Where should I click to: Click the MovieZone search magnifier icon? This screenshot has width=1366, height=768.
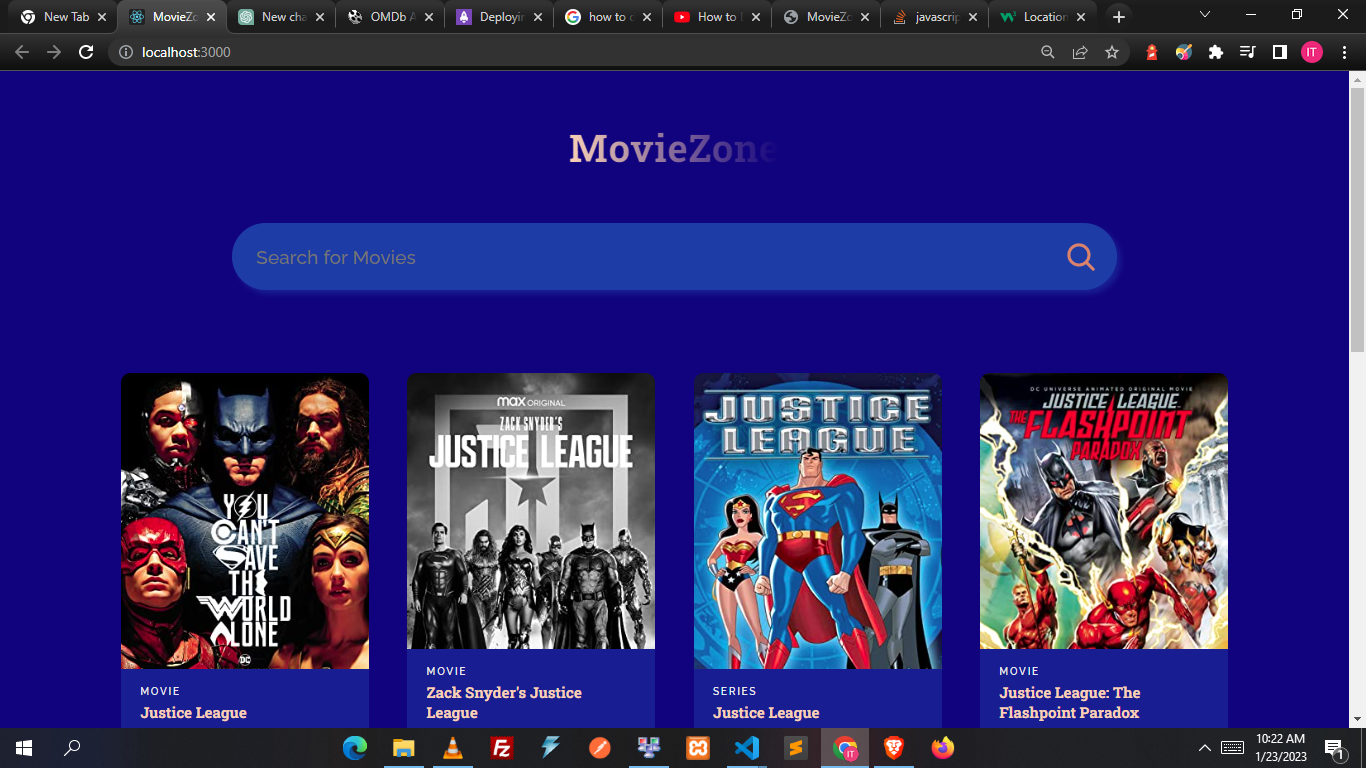pos(1079,257)
